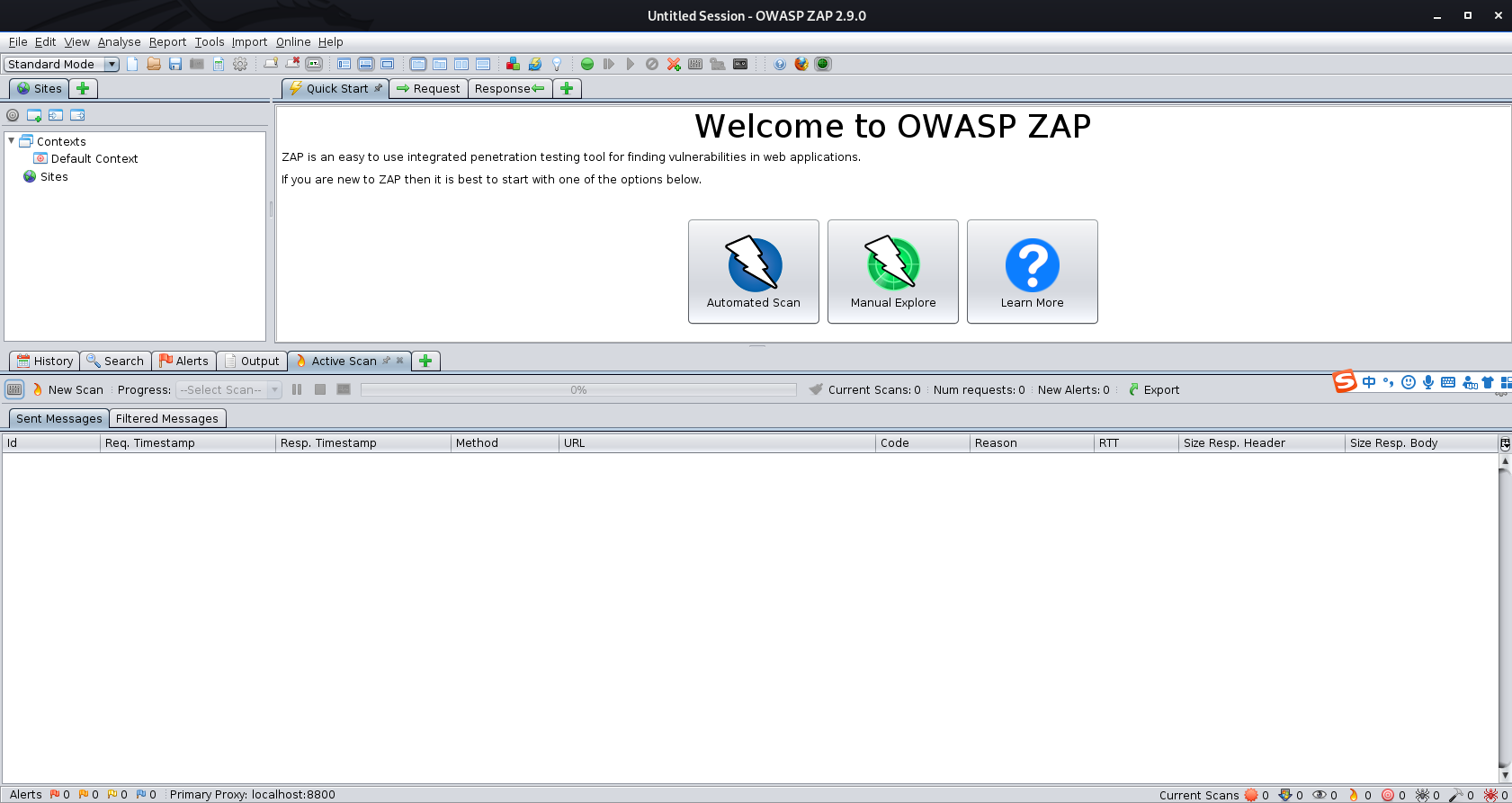Switch to the Response tab
The image size is (1512, 803).
click(510, 88)
